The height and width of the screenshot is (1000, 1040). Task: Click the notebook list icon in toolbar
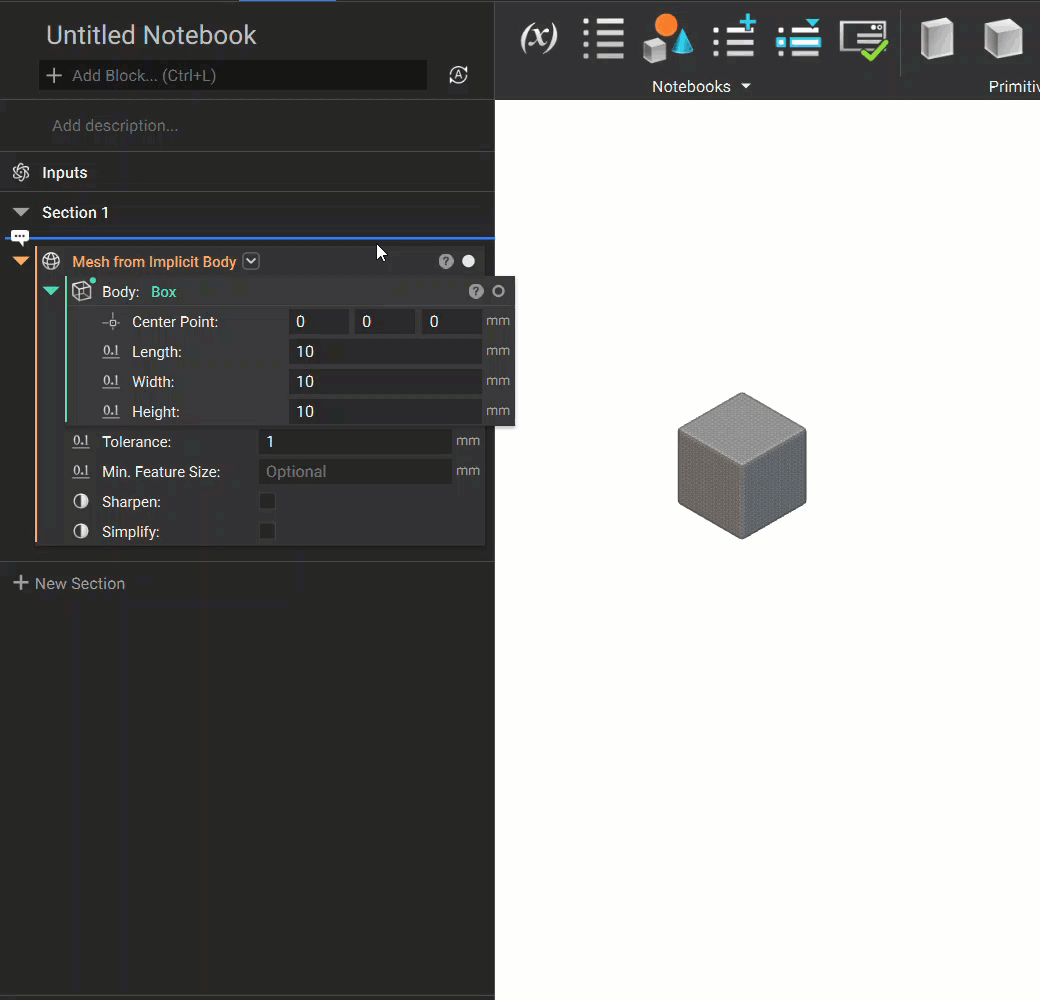604,38
